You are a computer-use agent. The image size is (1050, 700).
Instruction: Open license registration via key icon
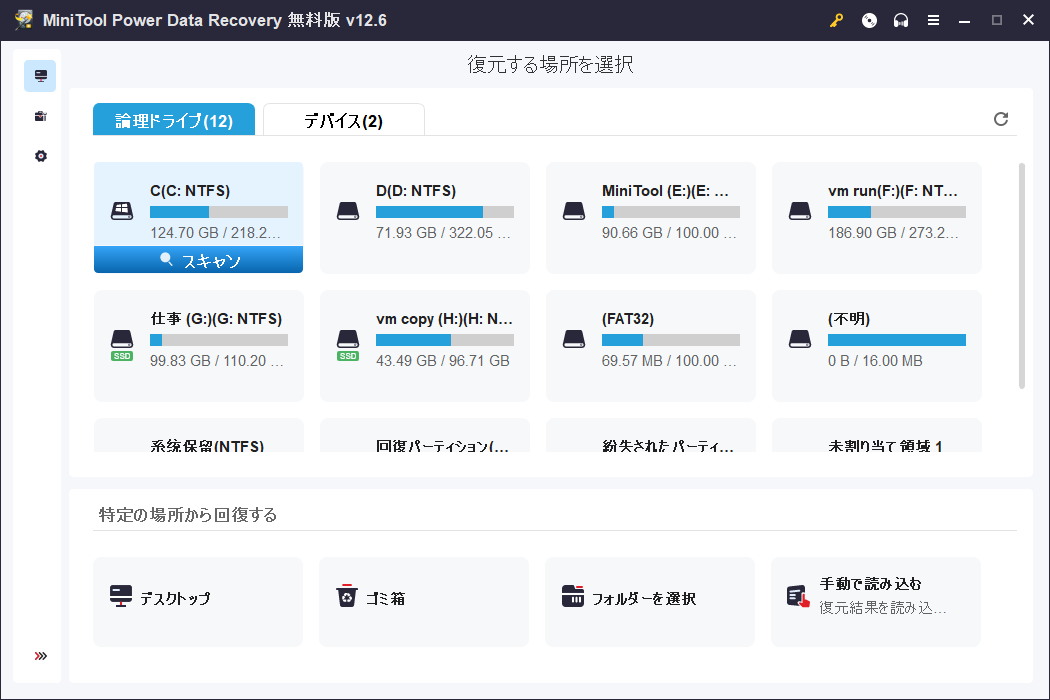pos(838,20)
